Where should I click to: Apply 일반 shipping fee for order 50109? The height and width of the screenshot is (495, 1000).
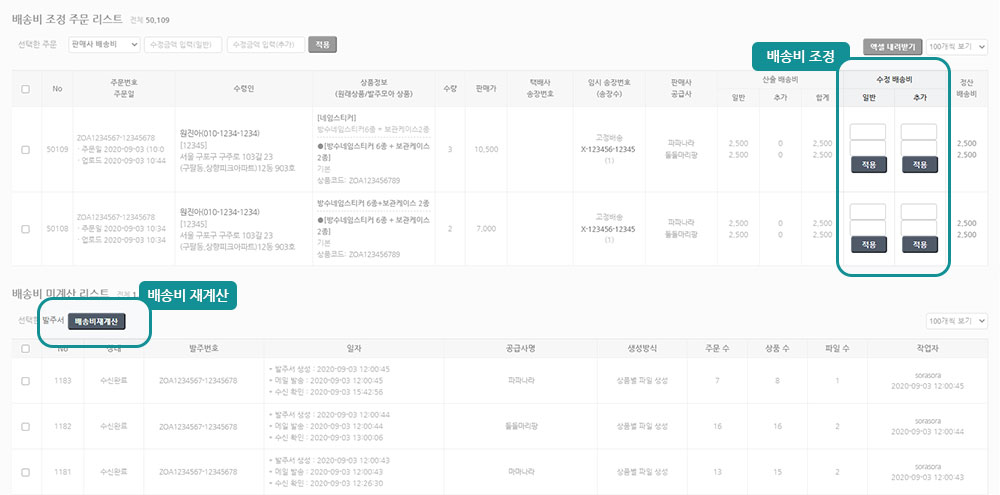pos(868,165)
